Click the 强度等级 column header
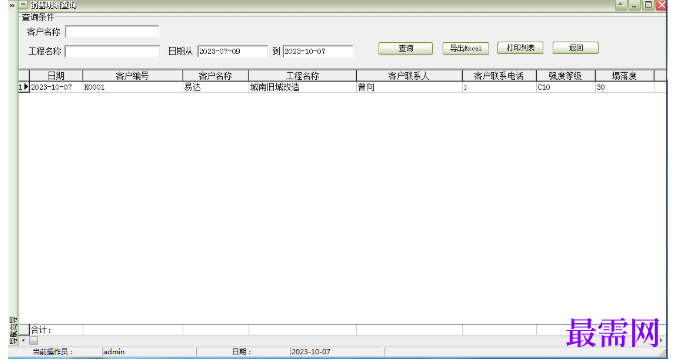678x364 pixels. click(566, 76)
